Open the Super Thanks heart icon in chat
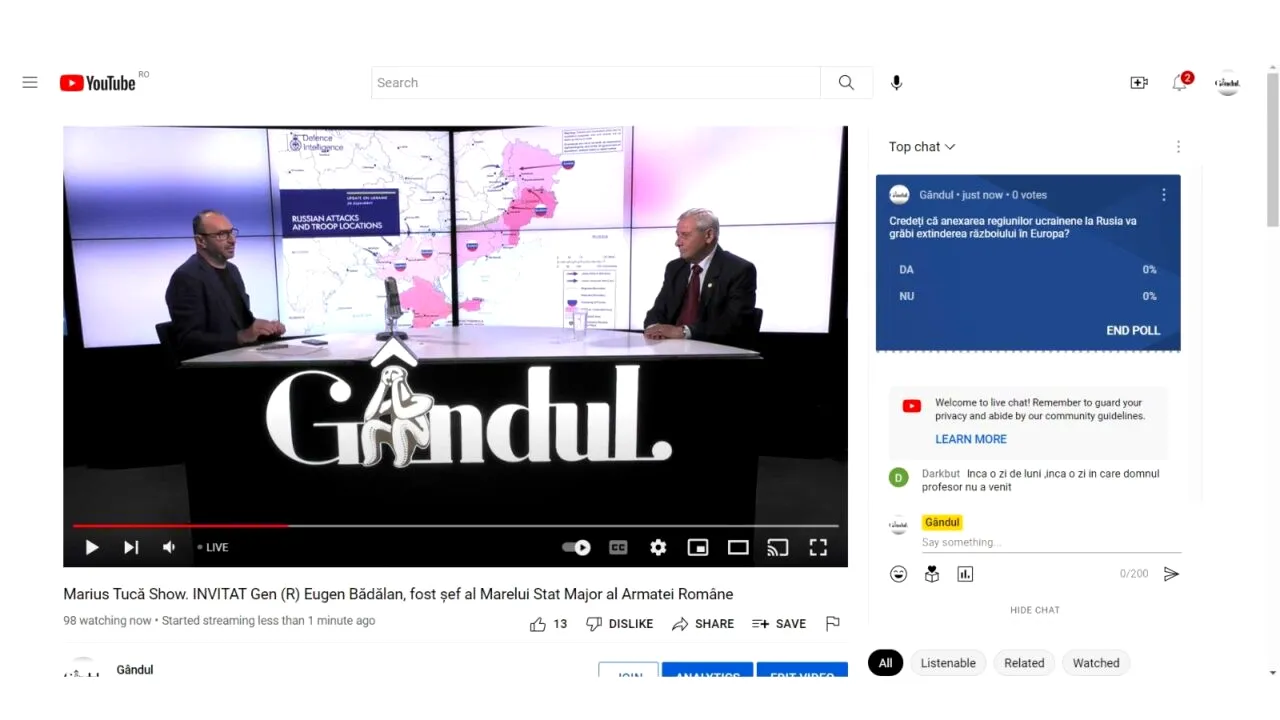Viewport: 1280px width, 720px height. 931,573
